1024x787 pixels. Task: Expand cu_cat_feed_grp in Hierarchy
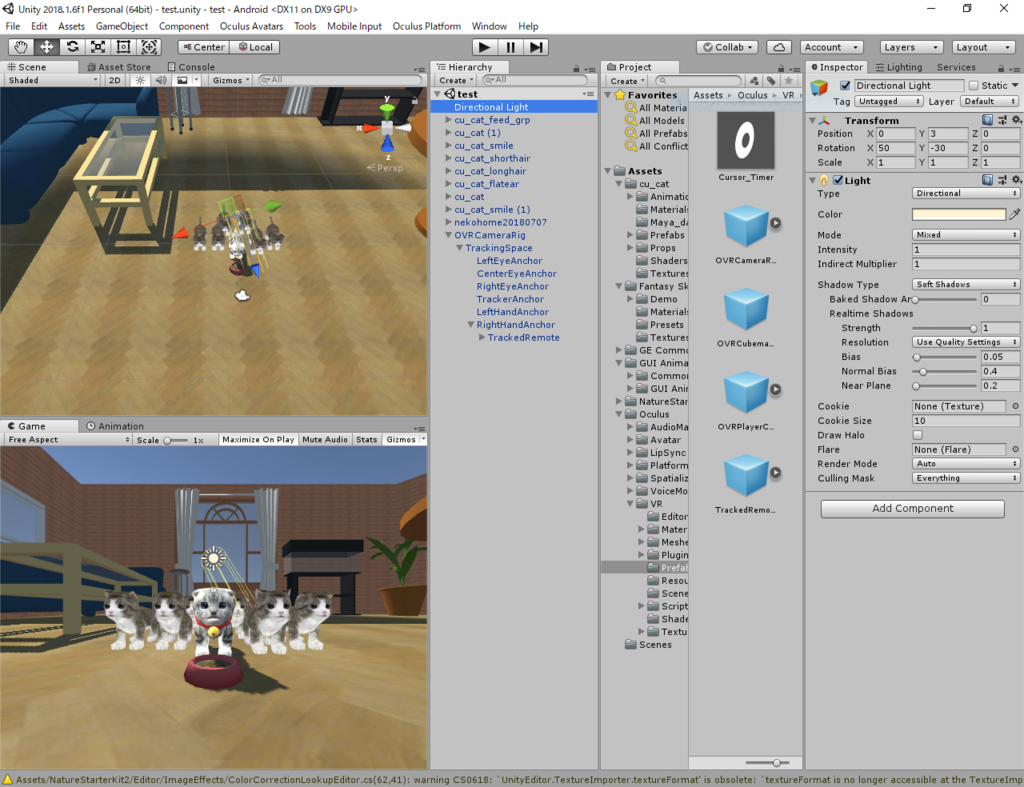pos(448,120)
